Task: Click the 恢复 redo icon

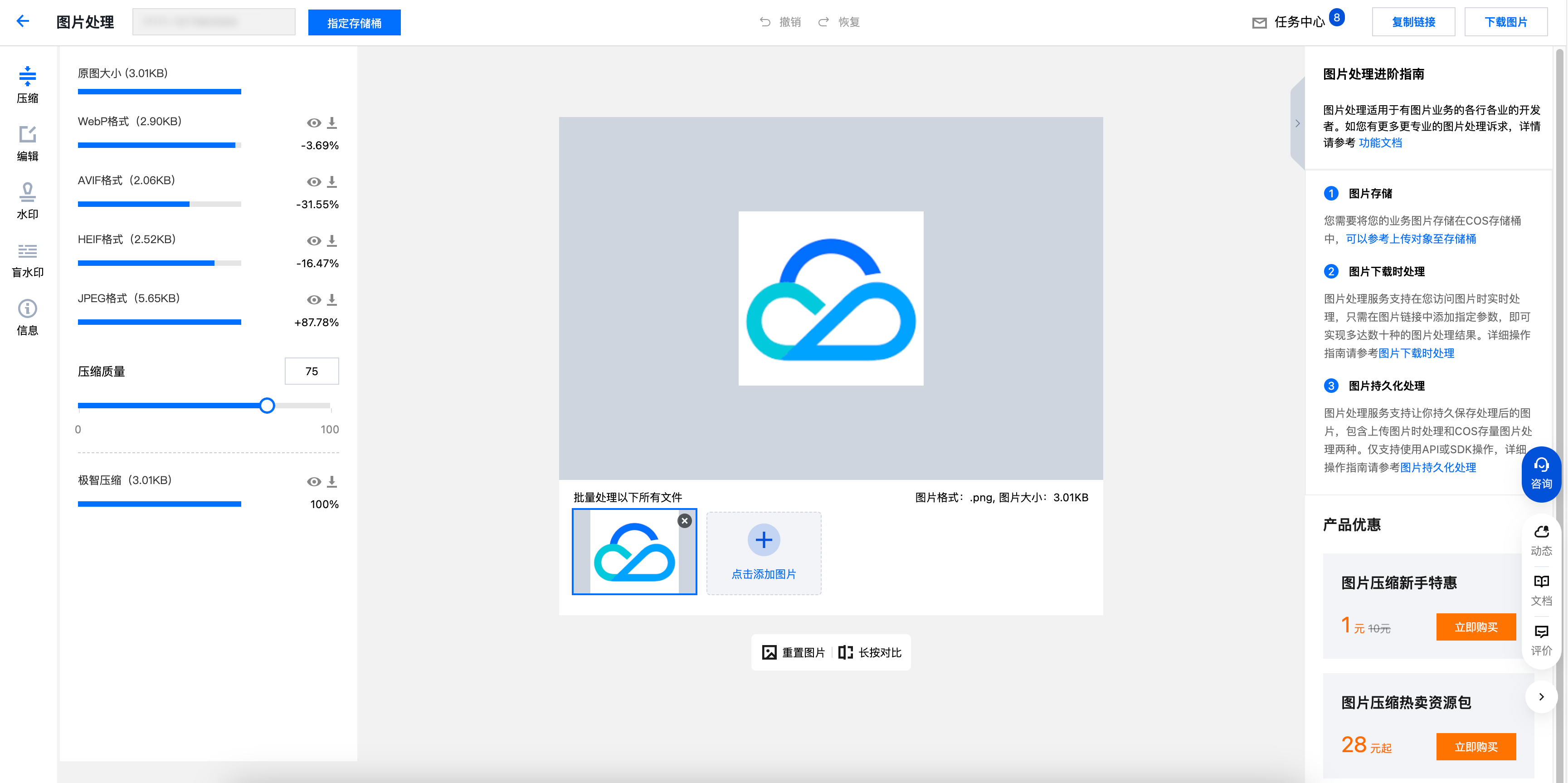Action: 823,22
